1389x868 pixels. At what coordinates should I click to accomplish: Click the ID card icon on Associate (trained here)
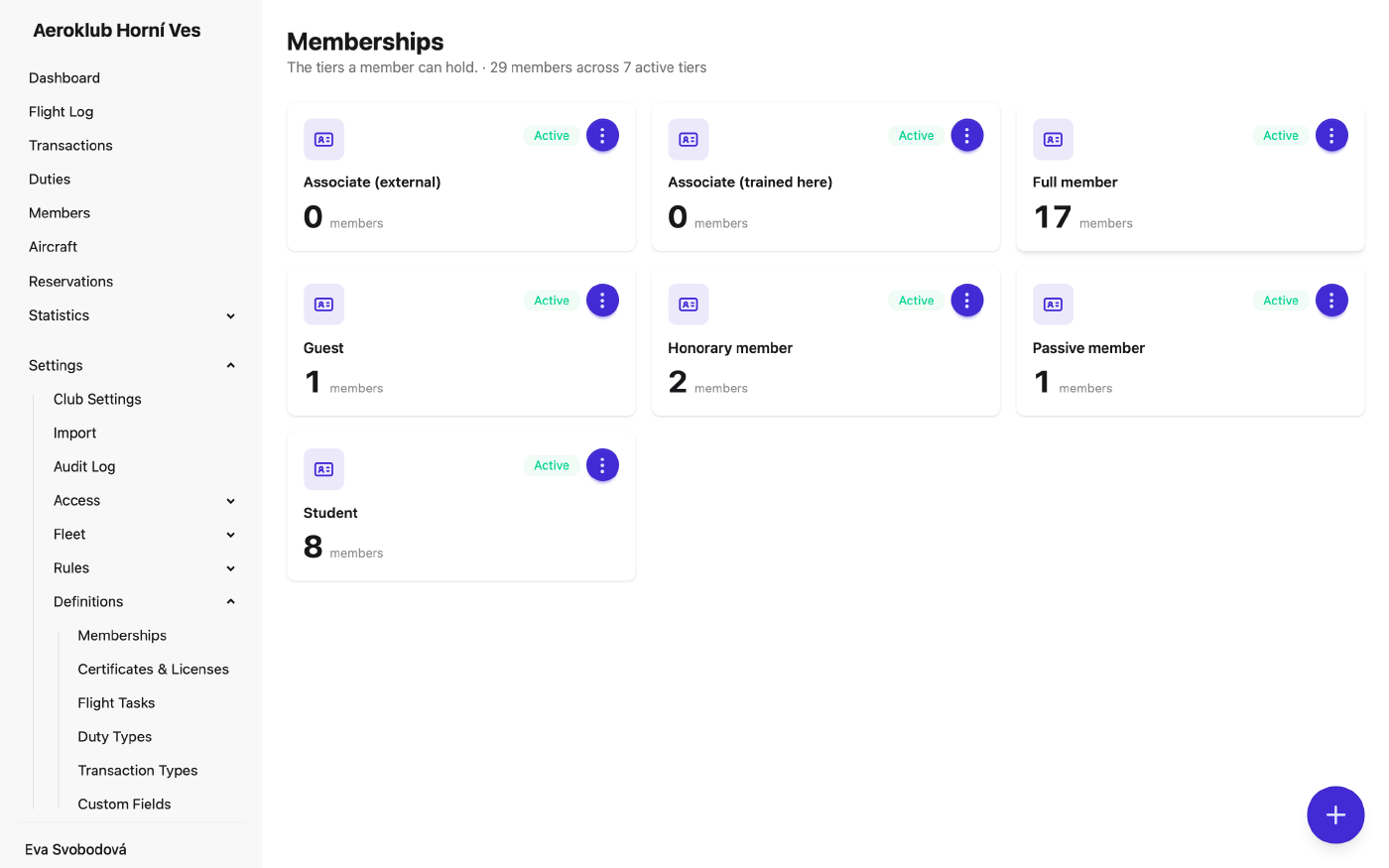[689, 140]
